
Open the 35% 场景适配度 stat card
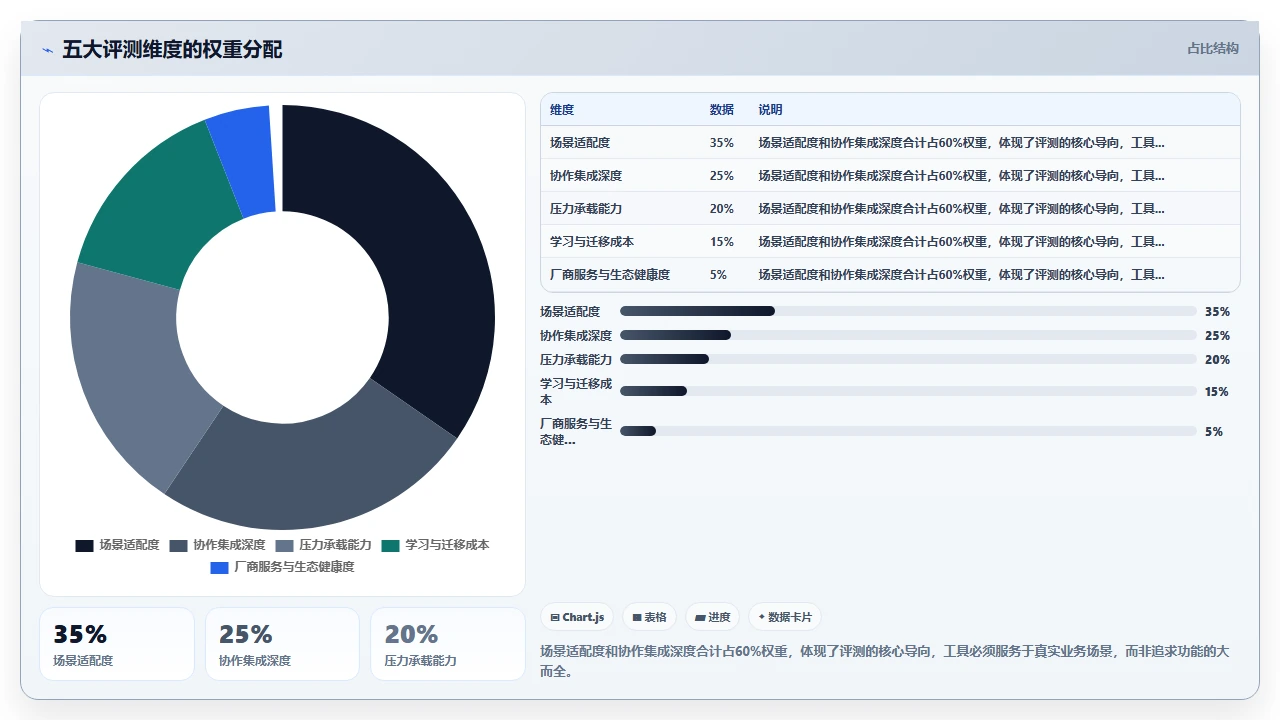pos(117,644)
